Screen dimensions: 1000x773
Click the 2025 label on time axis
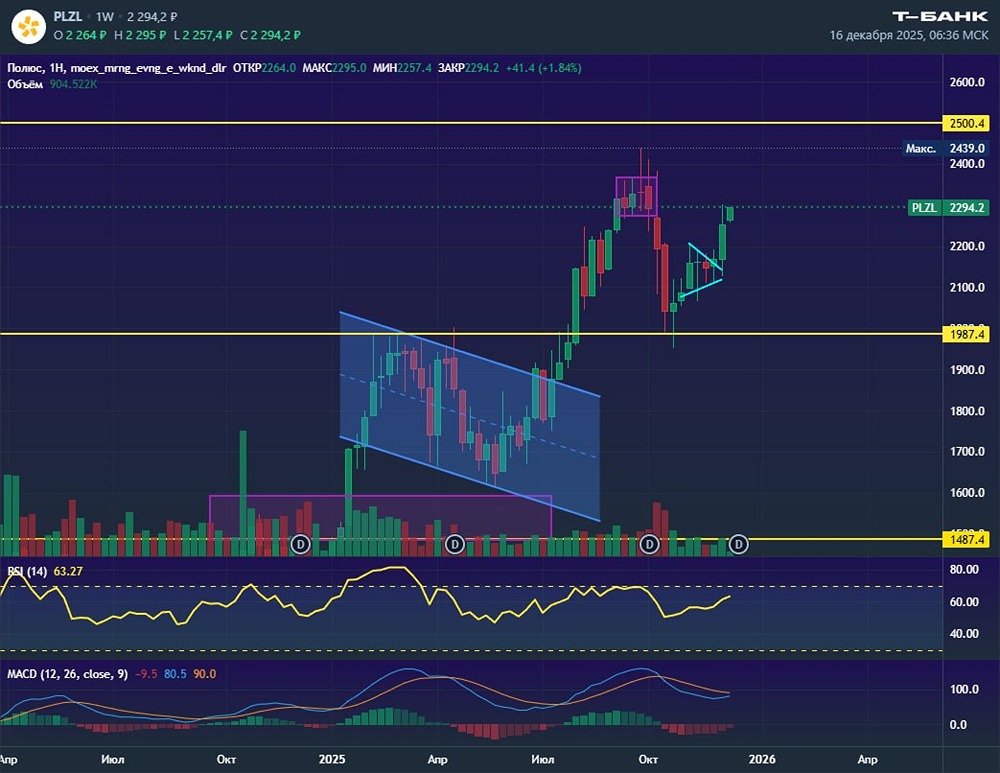click(332, 759)
